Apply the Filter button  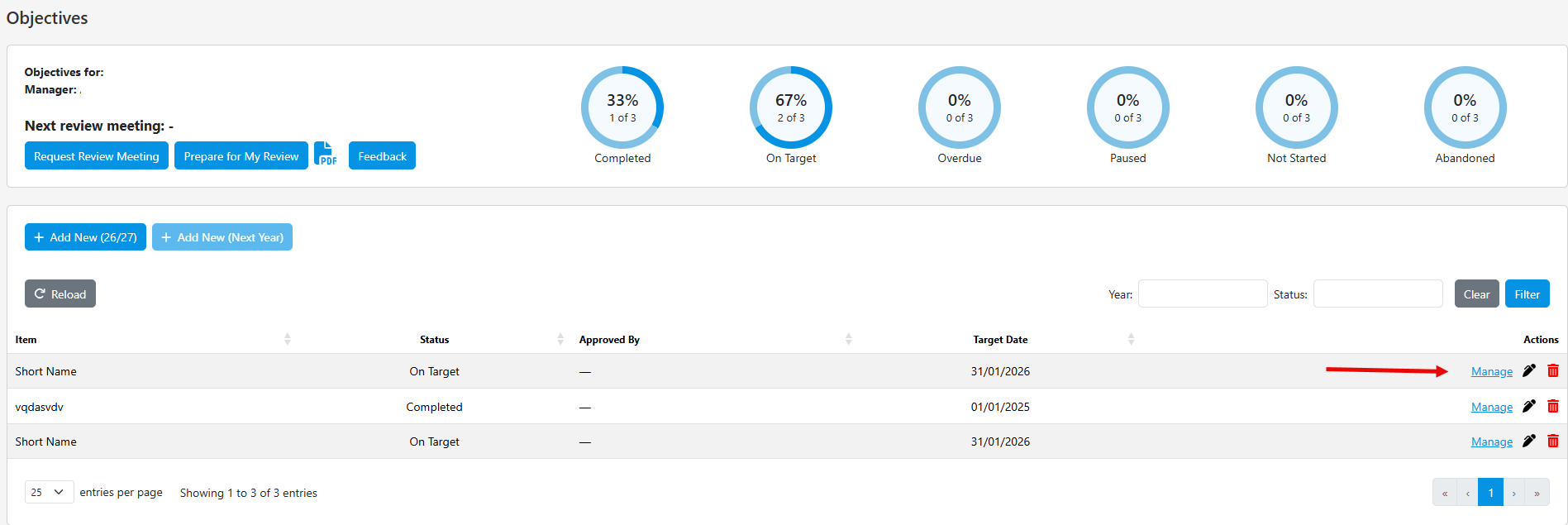1527,294
